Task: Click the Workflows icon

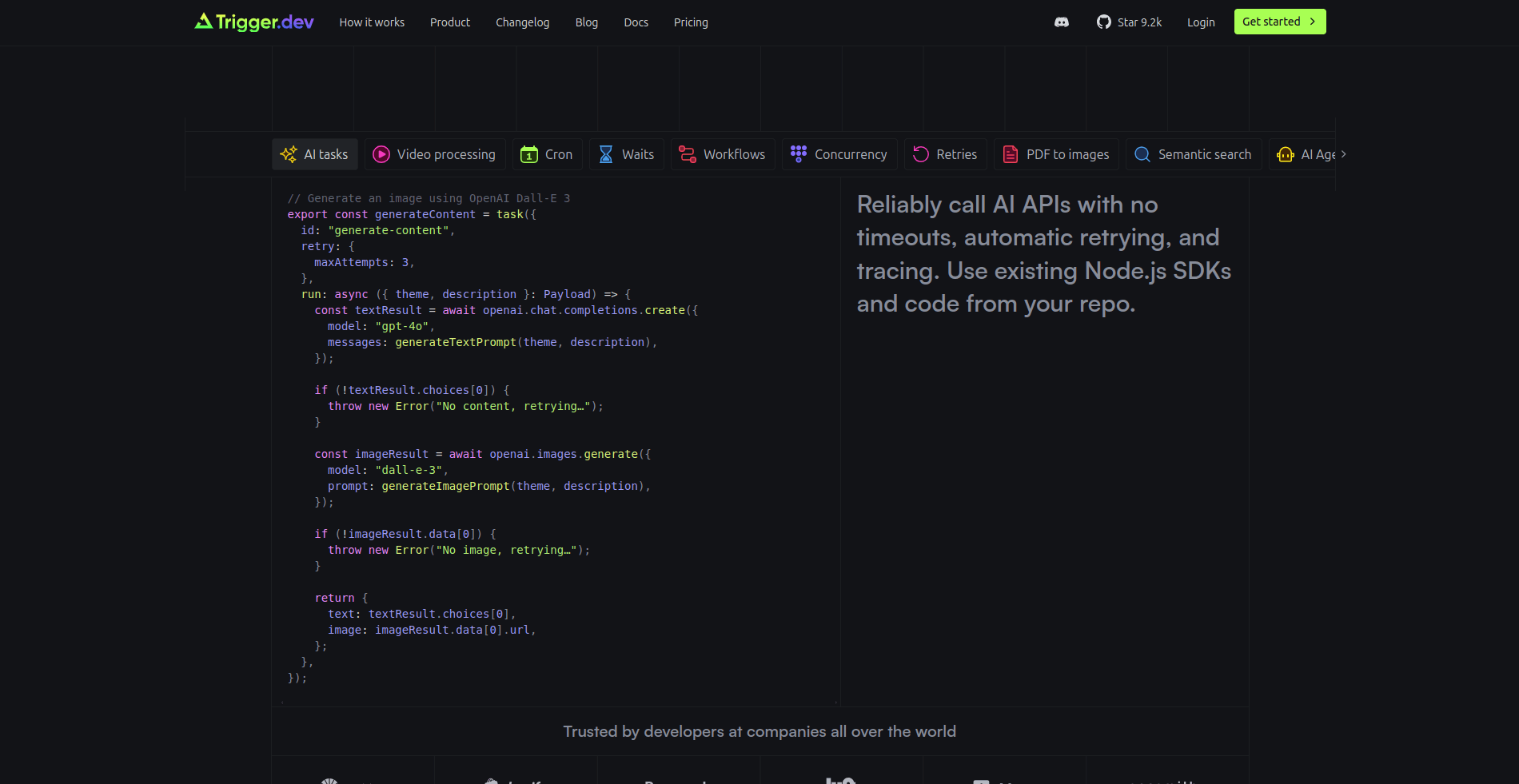Action: [x=688, y=154]
